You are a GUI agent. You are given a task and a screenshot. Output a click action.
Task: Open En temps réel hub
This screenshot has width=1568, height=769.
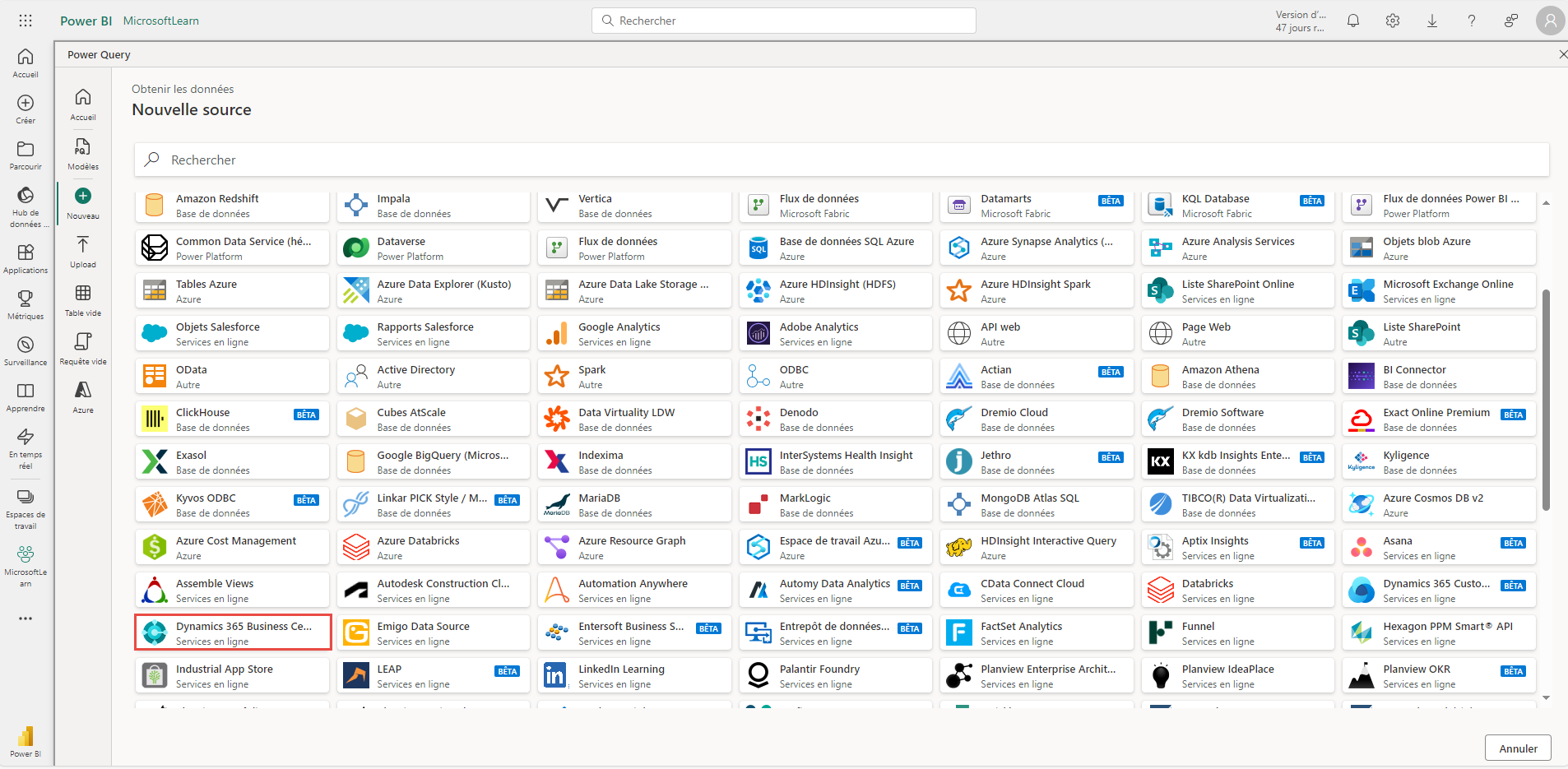[x=26, y=449]
